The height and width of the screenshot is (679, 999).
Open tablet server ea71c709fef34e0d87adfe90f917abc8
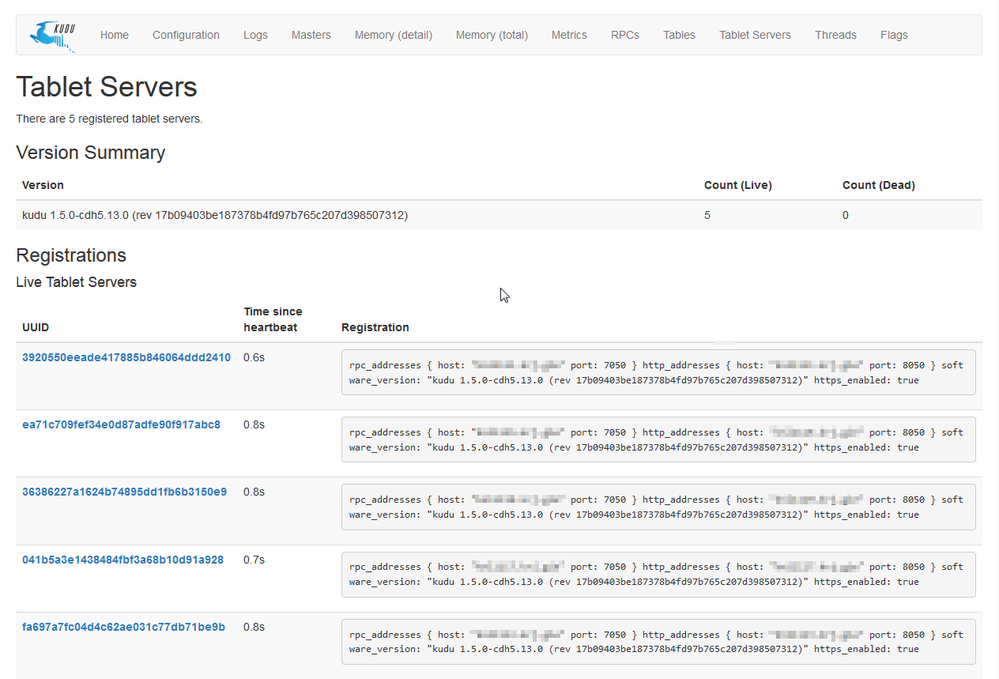(121, 425)
